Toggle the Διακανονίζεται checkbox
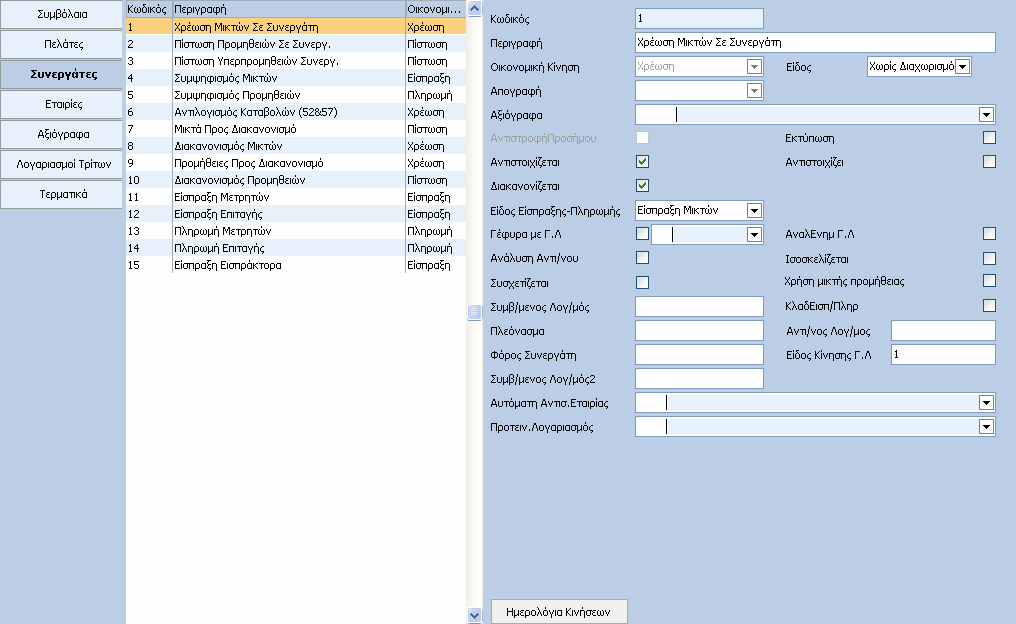The width and height of the screenshot is (1016, 624). [642, 185]
